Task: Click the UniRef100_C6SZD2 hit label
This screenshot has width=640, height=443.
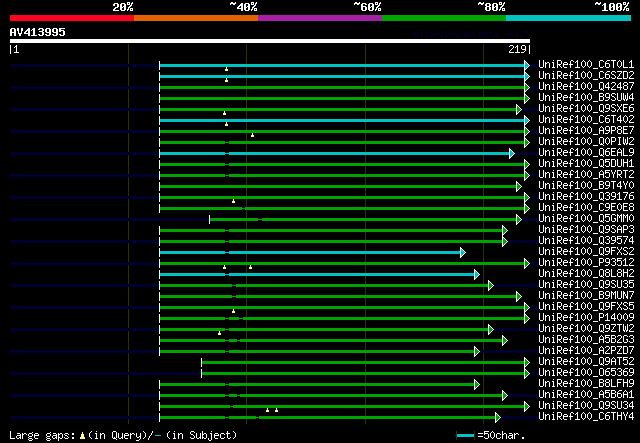Action: 586,76
